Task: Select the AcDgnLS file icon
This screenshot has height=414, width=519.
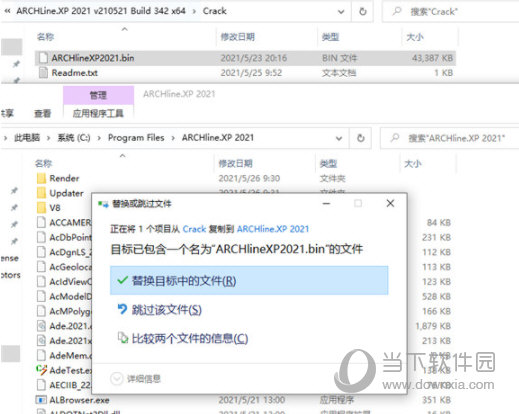Action: (41, 252)
